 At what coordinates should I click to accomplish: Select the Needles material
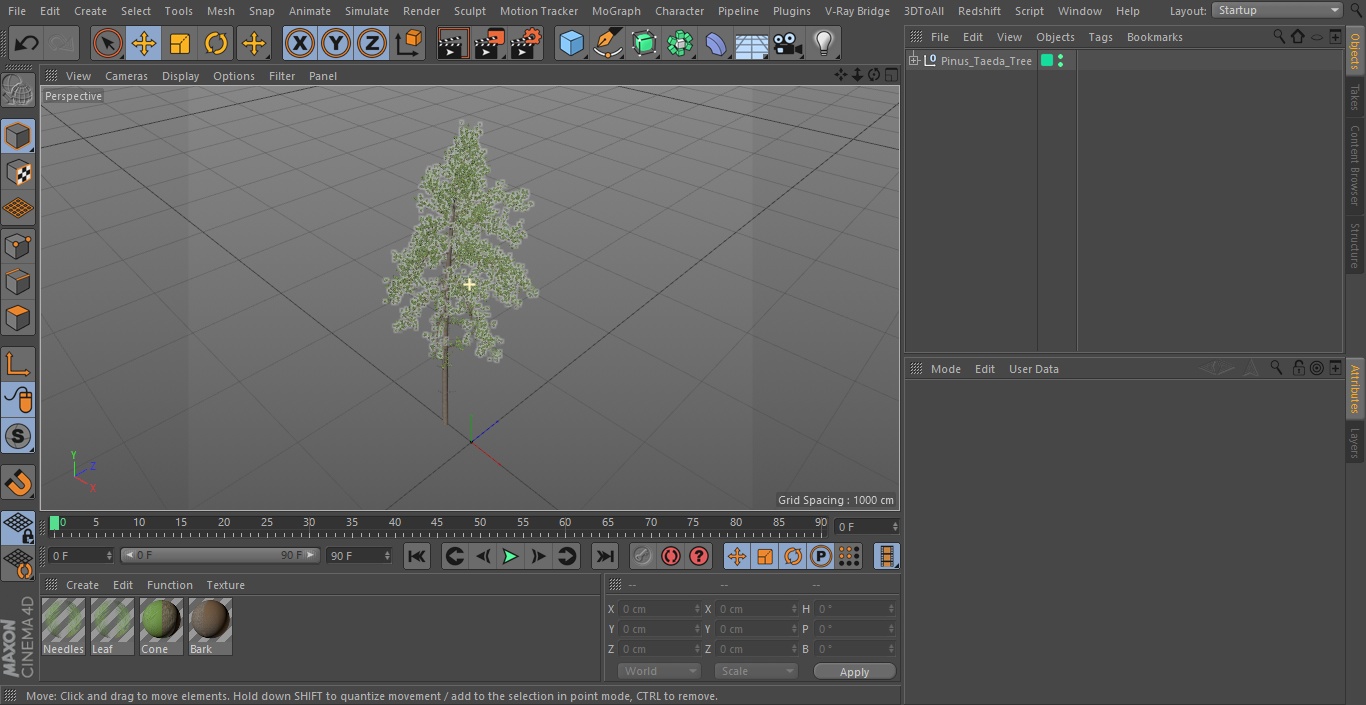pyautogui.click(x=63, y=627)
